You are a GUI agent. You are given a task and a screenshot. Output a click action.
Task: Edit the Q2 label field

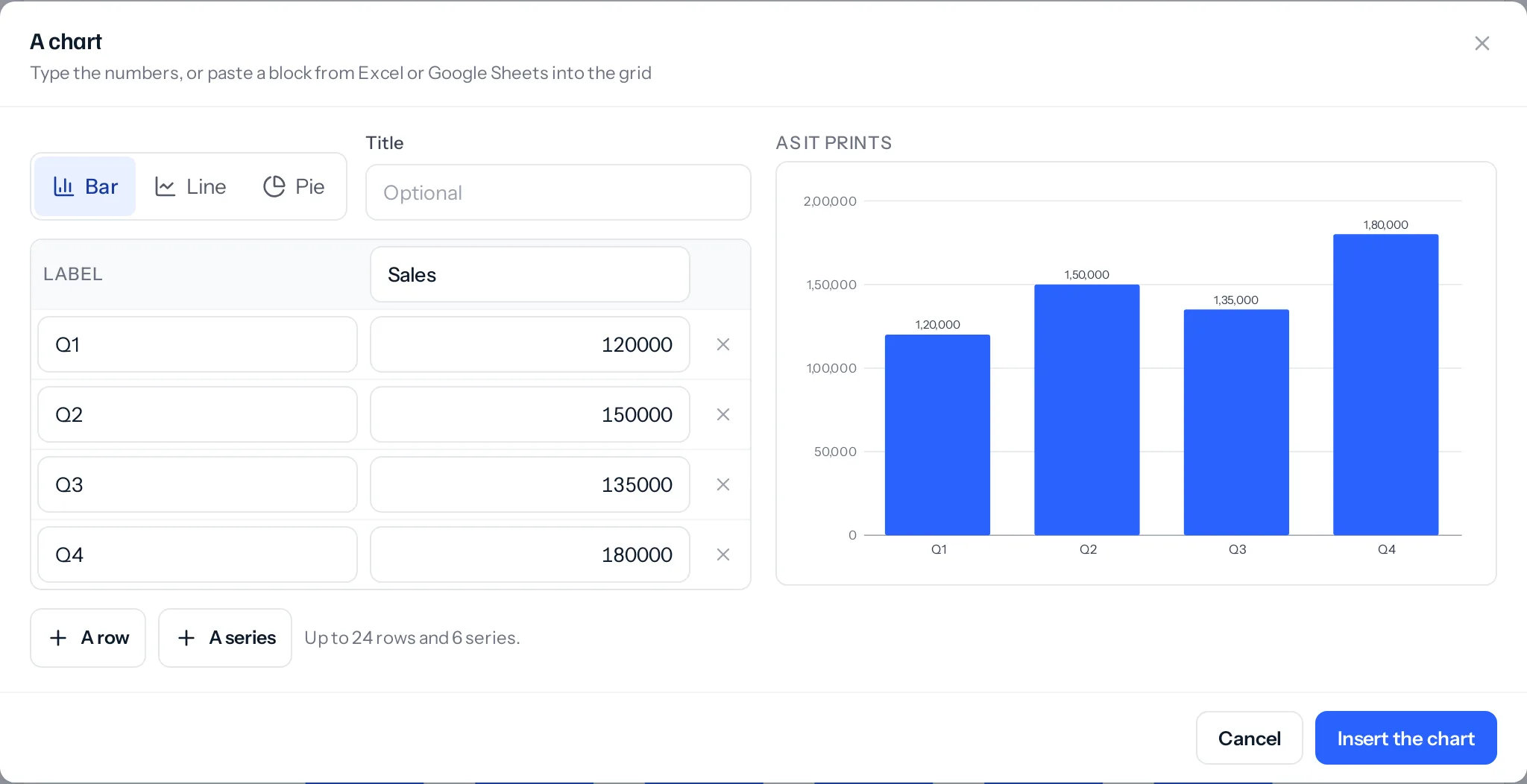click(198, 414)
